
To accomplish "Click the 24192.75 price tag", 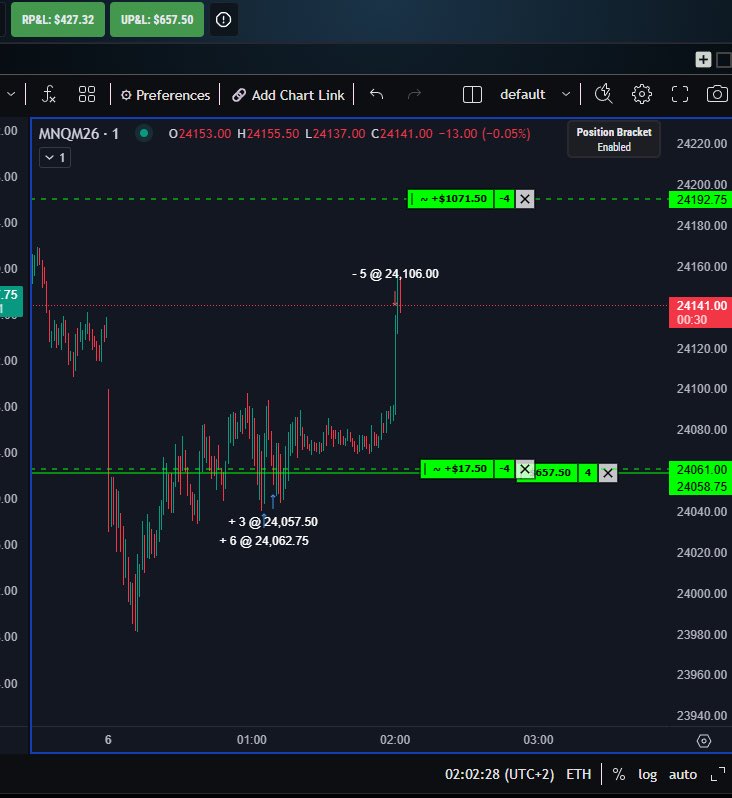I will click(x=700, y=200).
